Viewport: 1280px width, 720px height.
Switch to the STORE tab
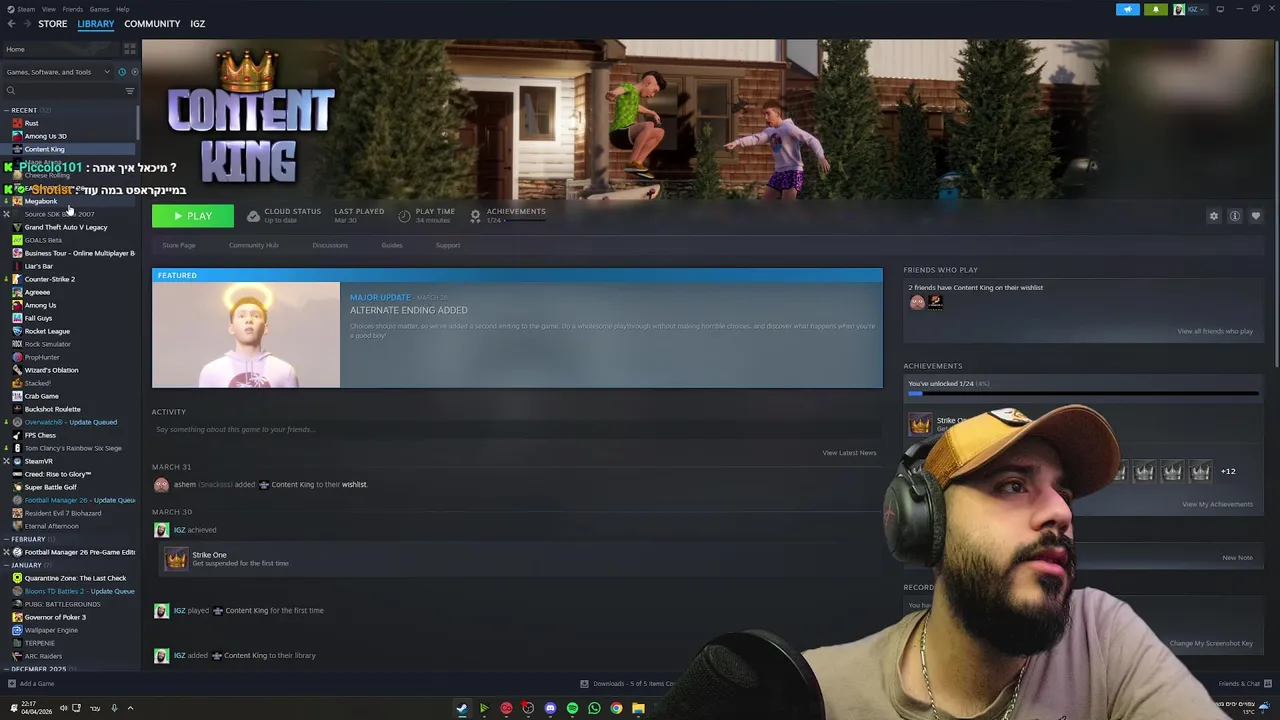click(53, 24)
